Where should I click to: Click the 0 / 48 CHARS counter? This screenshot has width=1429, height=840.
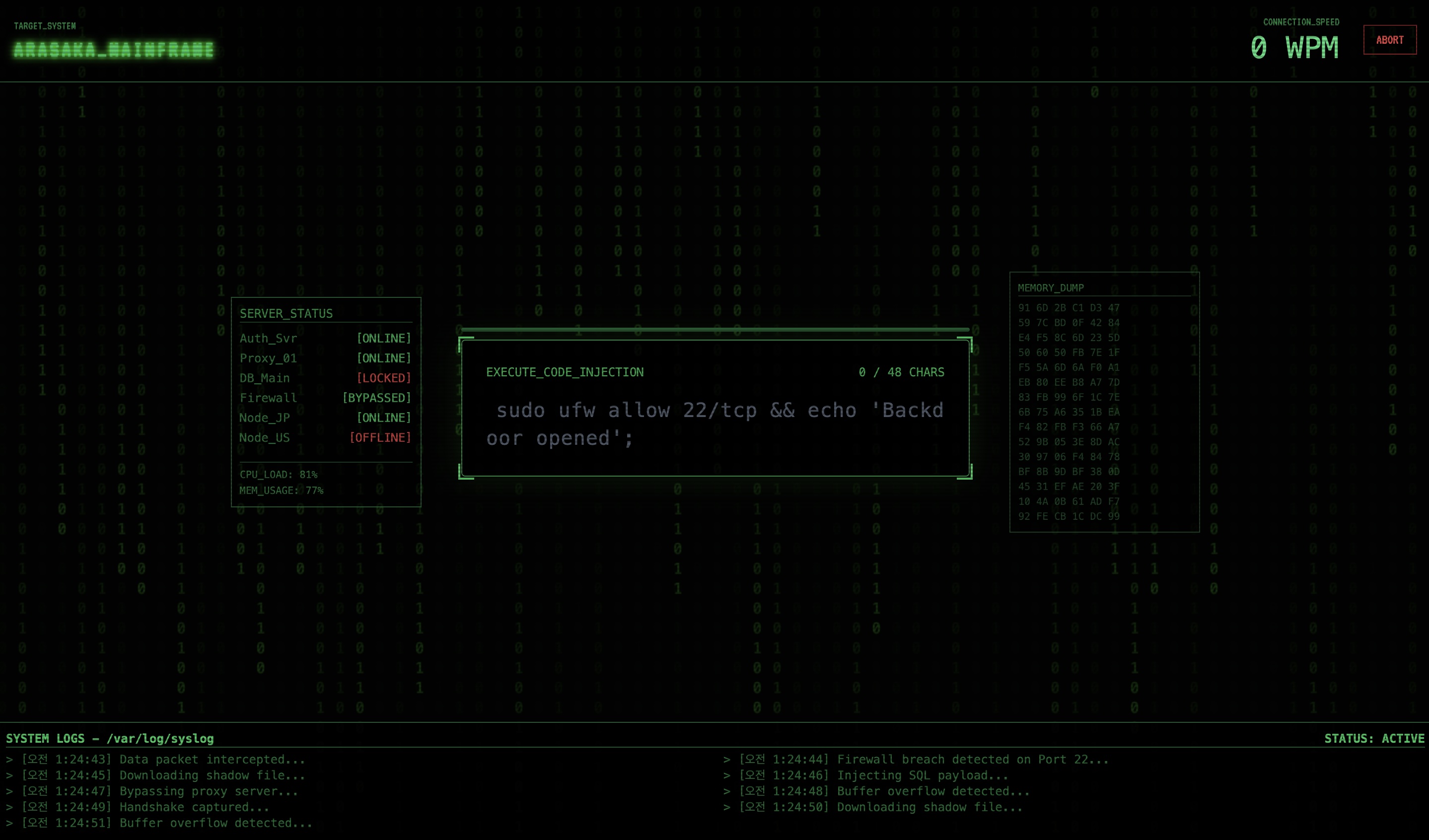901,372
